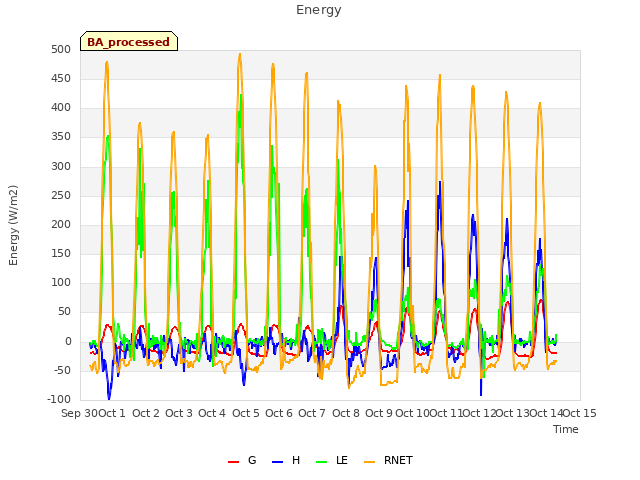Click the 300 y-axis value
640x480 pixels.
point(61,166)
